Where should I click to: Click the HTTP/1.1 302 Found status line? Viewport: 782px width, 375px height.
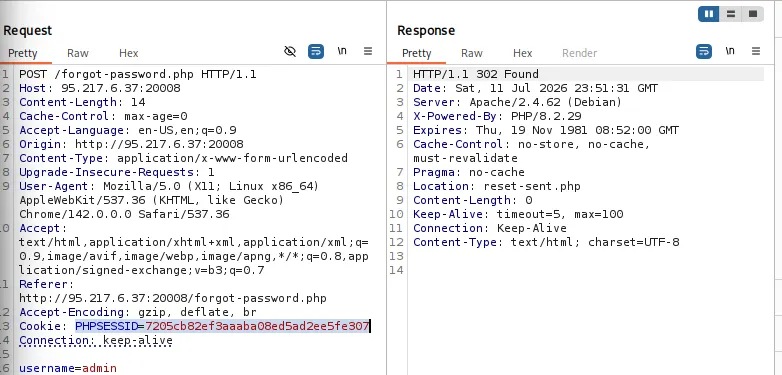[476, 74]
